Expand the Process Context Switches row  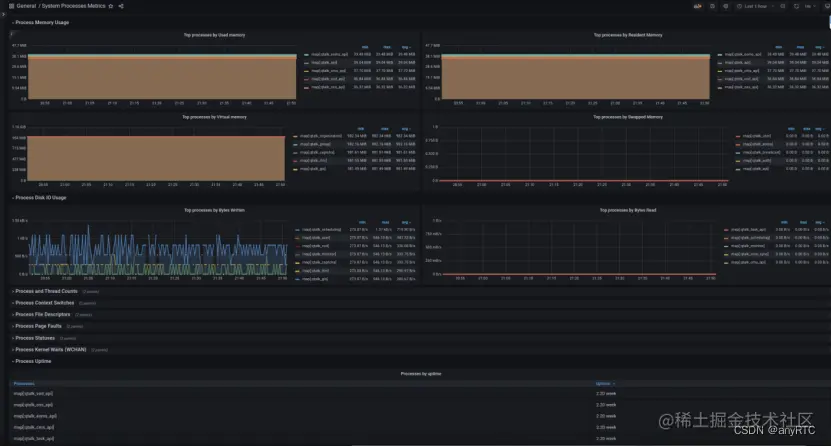pyautogui.click(x=45, y=303)
